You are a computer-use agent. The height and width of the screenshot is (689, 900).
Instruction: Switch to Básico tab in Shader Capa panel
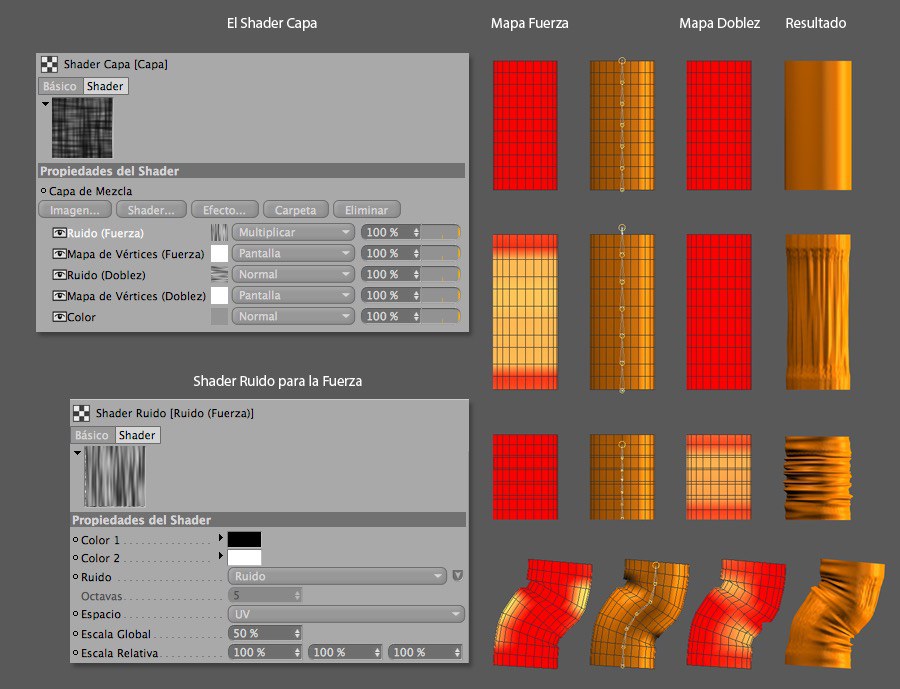pos(60,86)
